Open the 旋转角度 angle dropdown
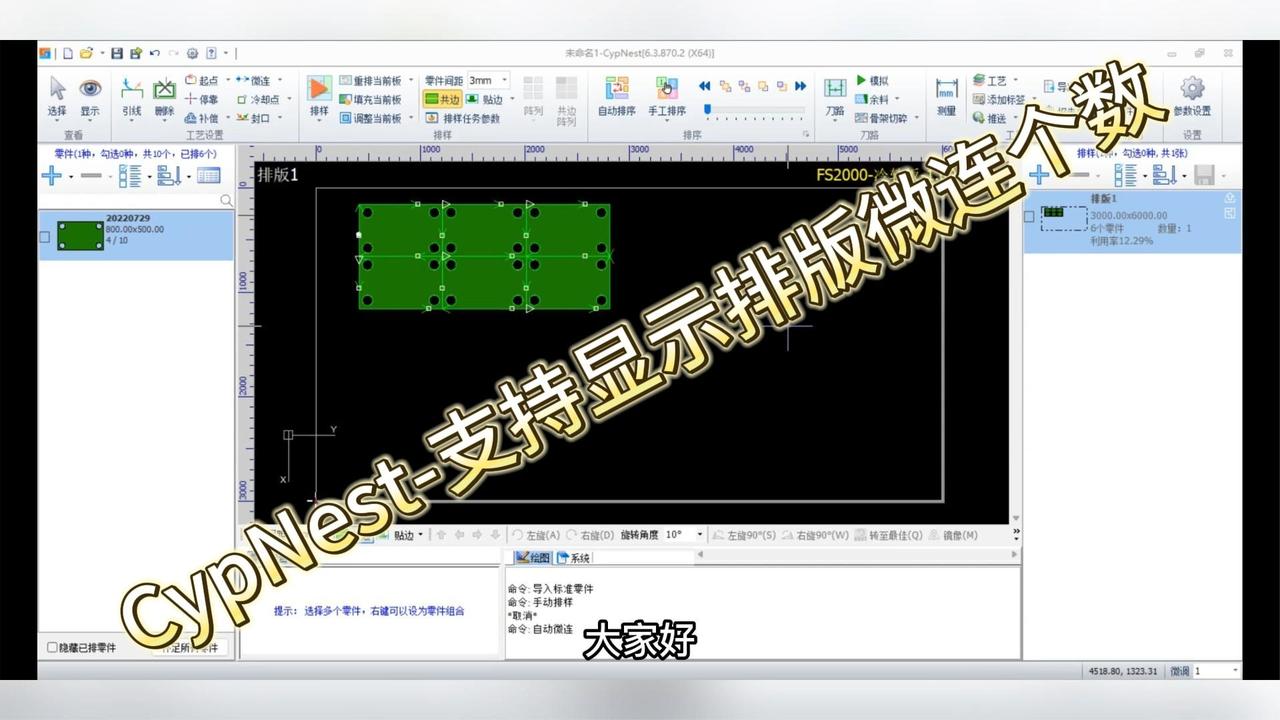The width and height of the screenshot is (1280, 720). click(x=700, y=533)
